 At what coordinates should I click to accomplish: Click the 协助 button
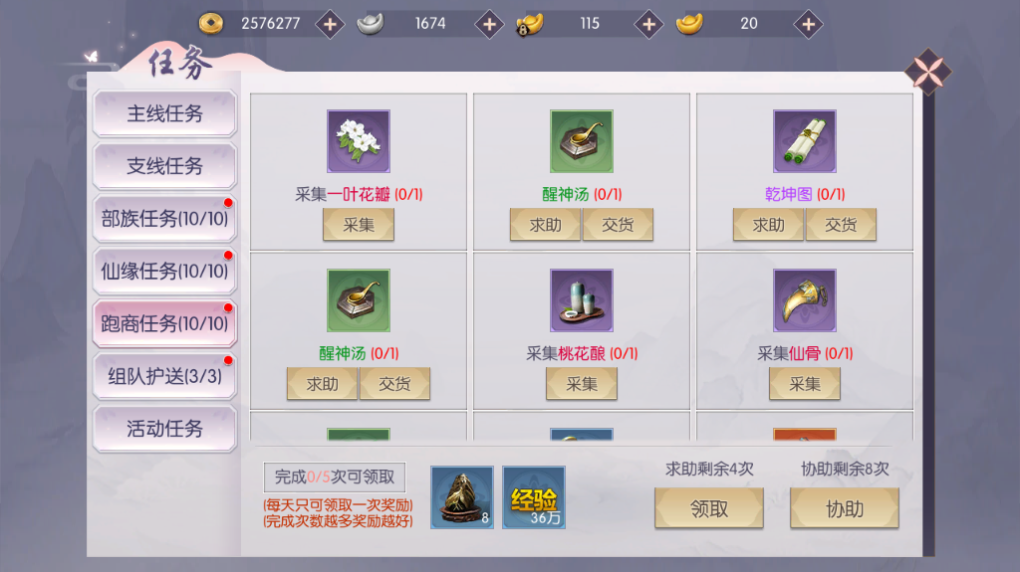(844, 508)
